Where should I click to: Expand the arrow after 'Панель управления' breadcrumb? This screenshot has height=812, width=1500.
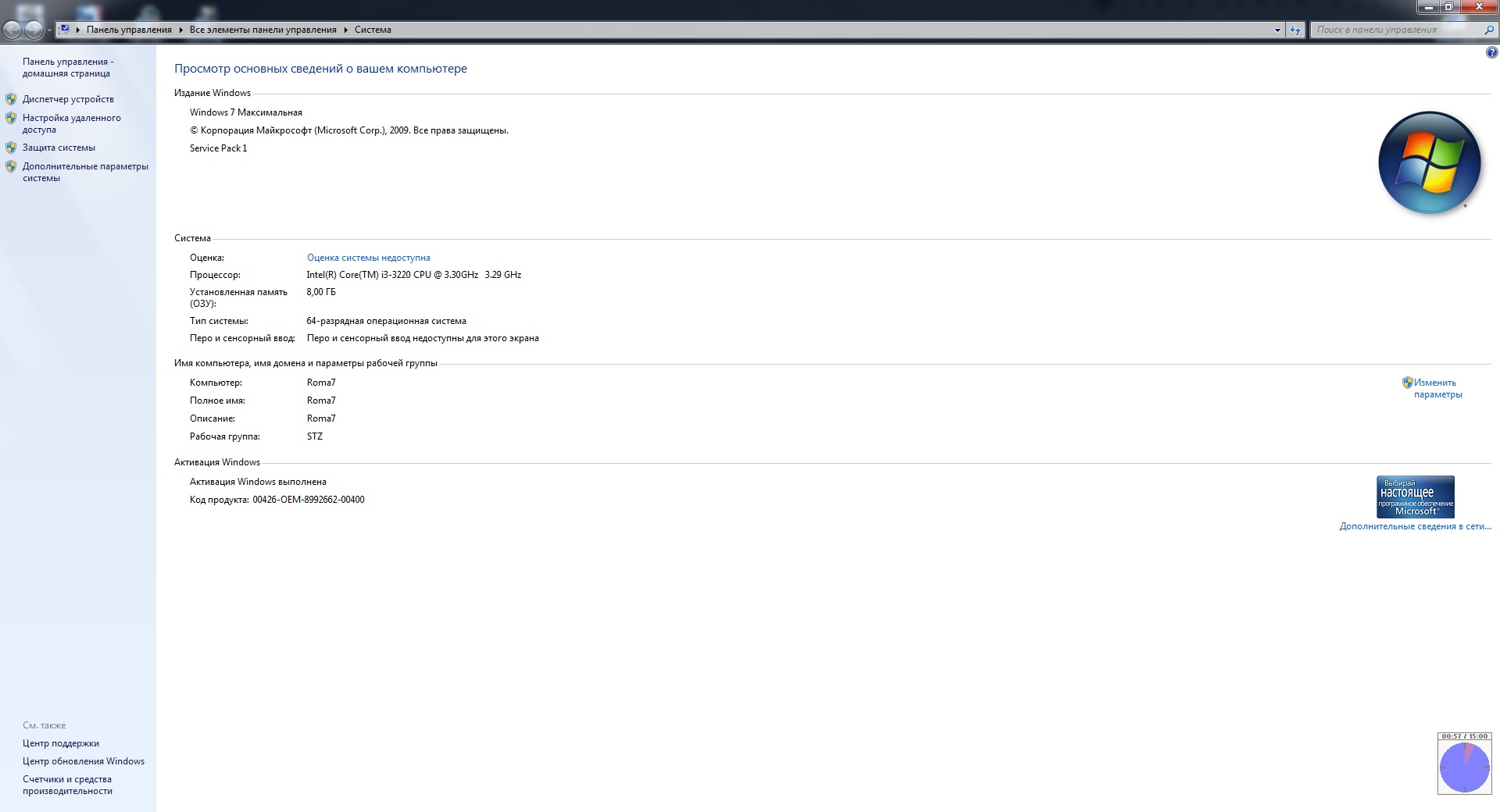[180, 30]
